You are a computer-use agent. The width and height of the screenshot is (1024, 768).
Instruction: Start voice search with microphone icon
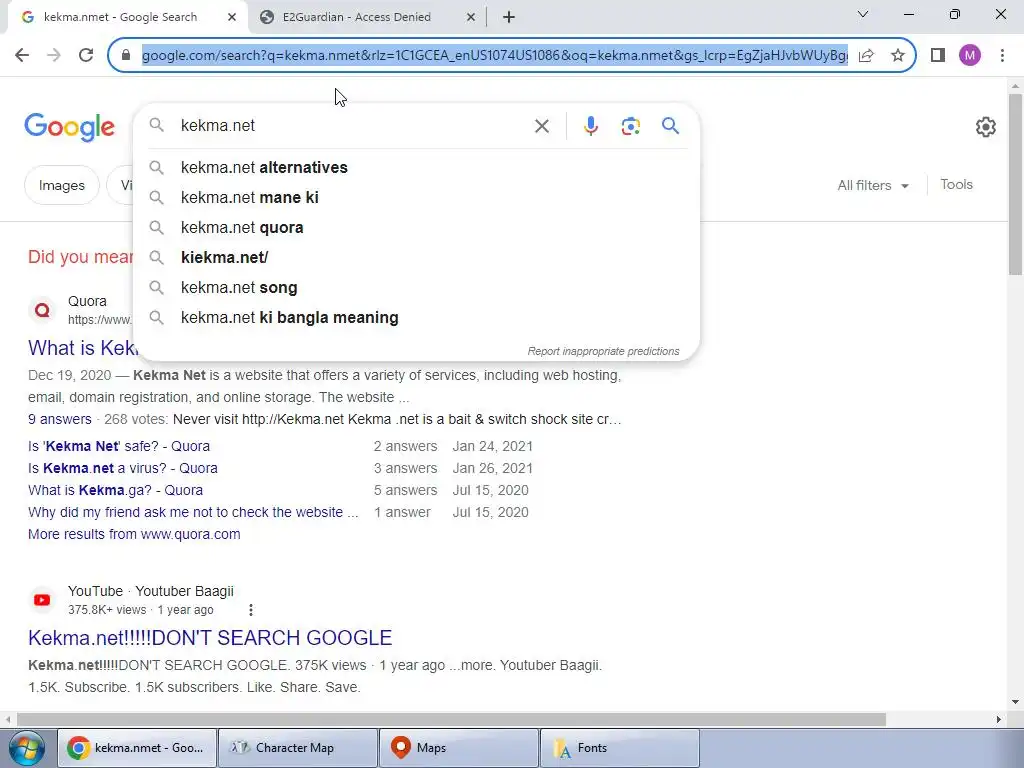(590, 125)
